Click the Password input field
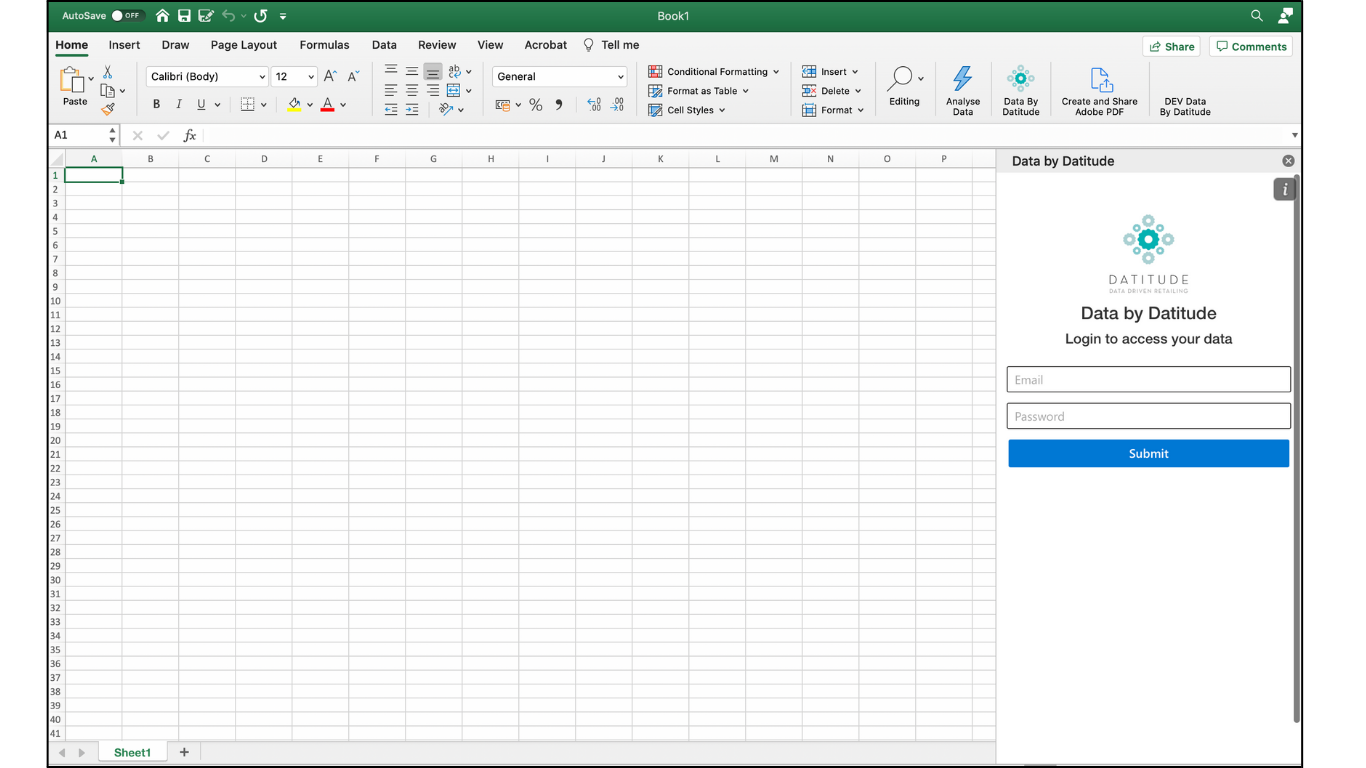The height and width of the screenshot is (768, 1366). coord(1148,416)
